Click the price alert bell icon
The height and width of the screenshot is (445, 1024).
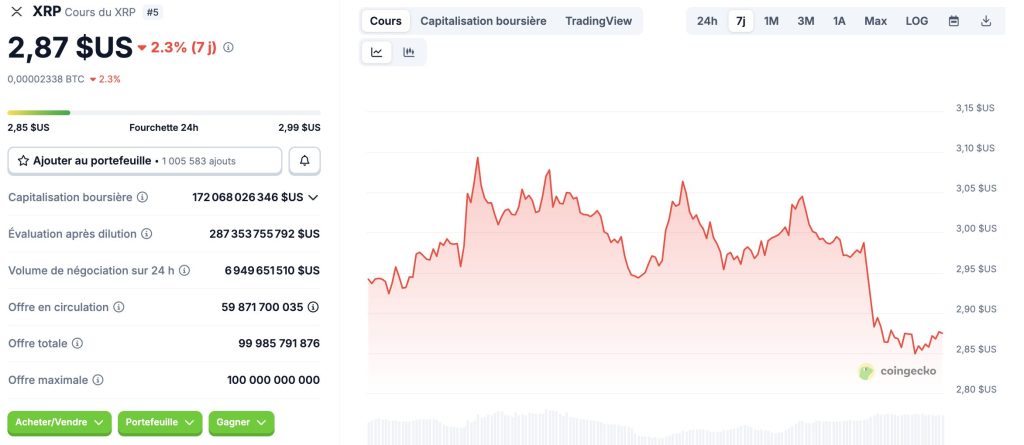304,160
